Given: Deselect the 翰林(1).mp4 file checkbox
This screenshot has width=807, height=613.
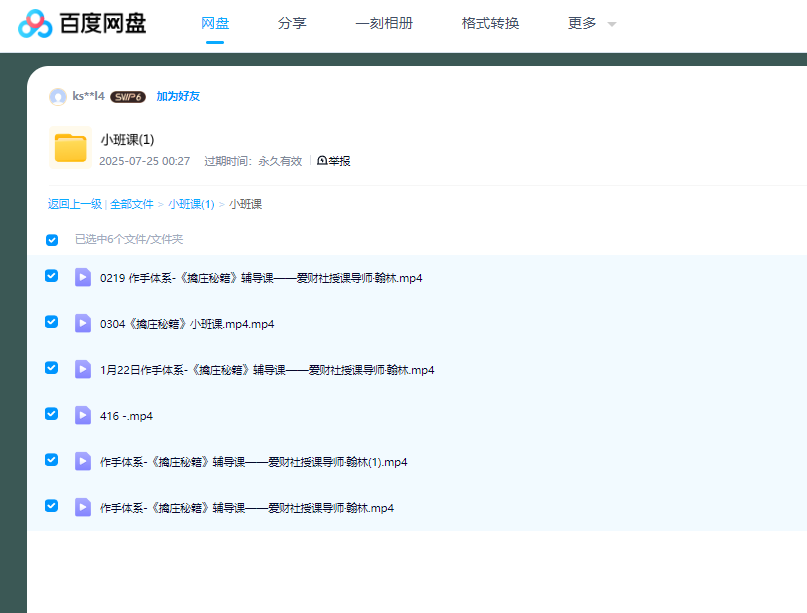Looking at the screenshot, I should point(52,460).
